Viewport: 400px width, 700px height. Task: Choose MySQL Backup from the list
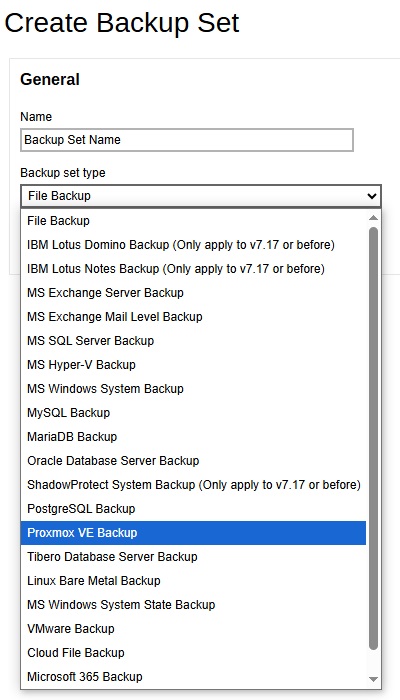[193, 413]
